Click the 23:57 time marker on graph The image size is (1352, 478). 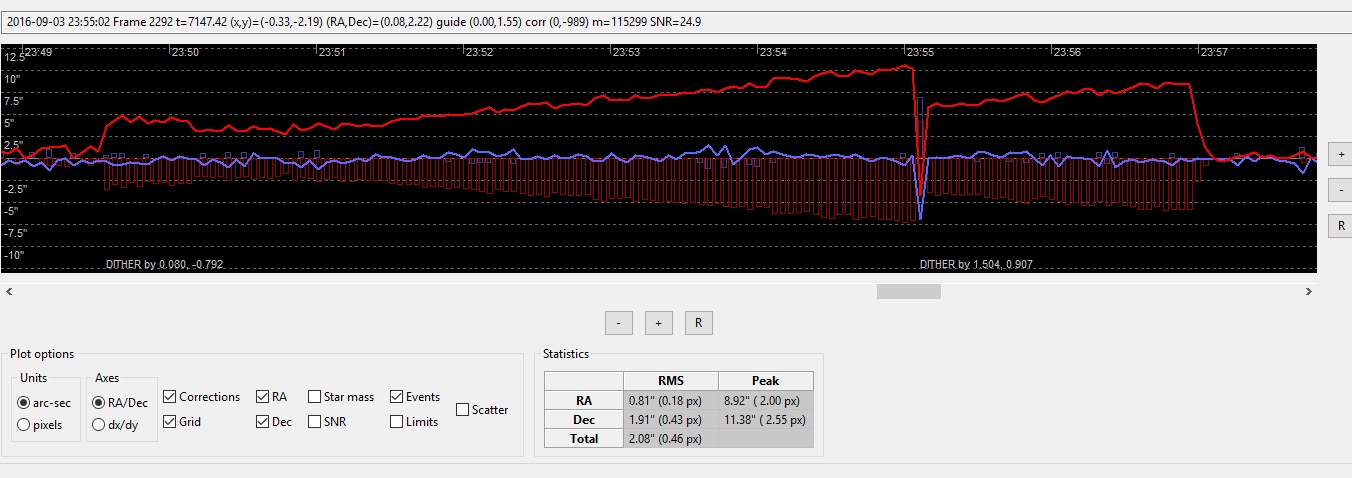coord(1214,52)
